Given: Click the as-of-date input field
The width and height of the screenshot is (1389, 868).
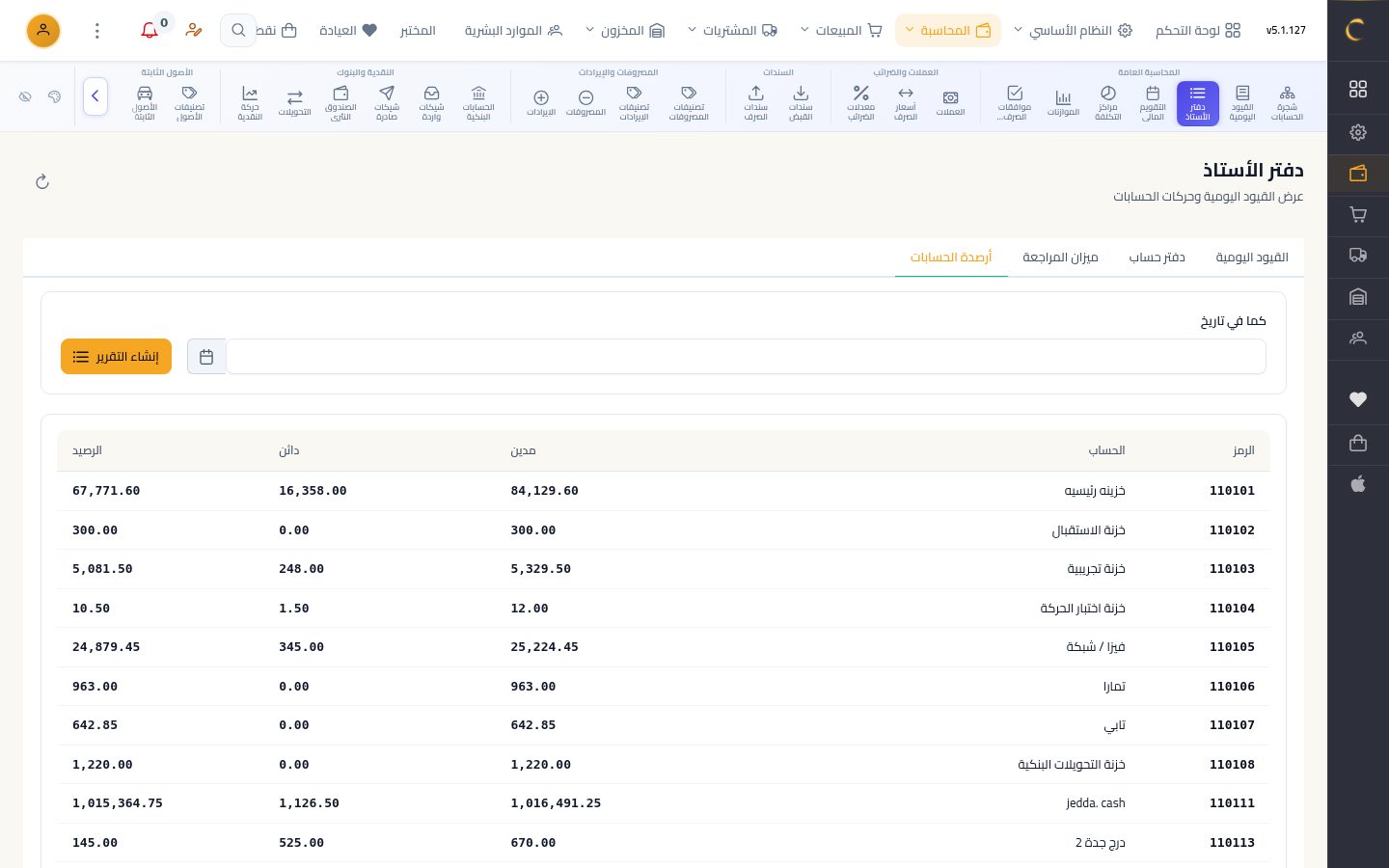Looking at the screenshot, I should 746,357.
